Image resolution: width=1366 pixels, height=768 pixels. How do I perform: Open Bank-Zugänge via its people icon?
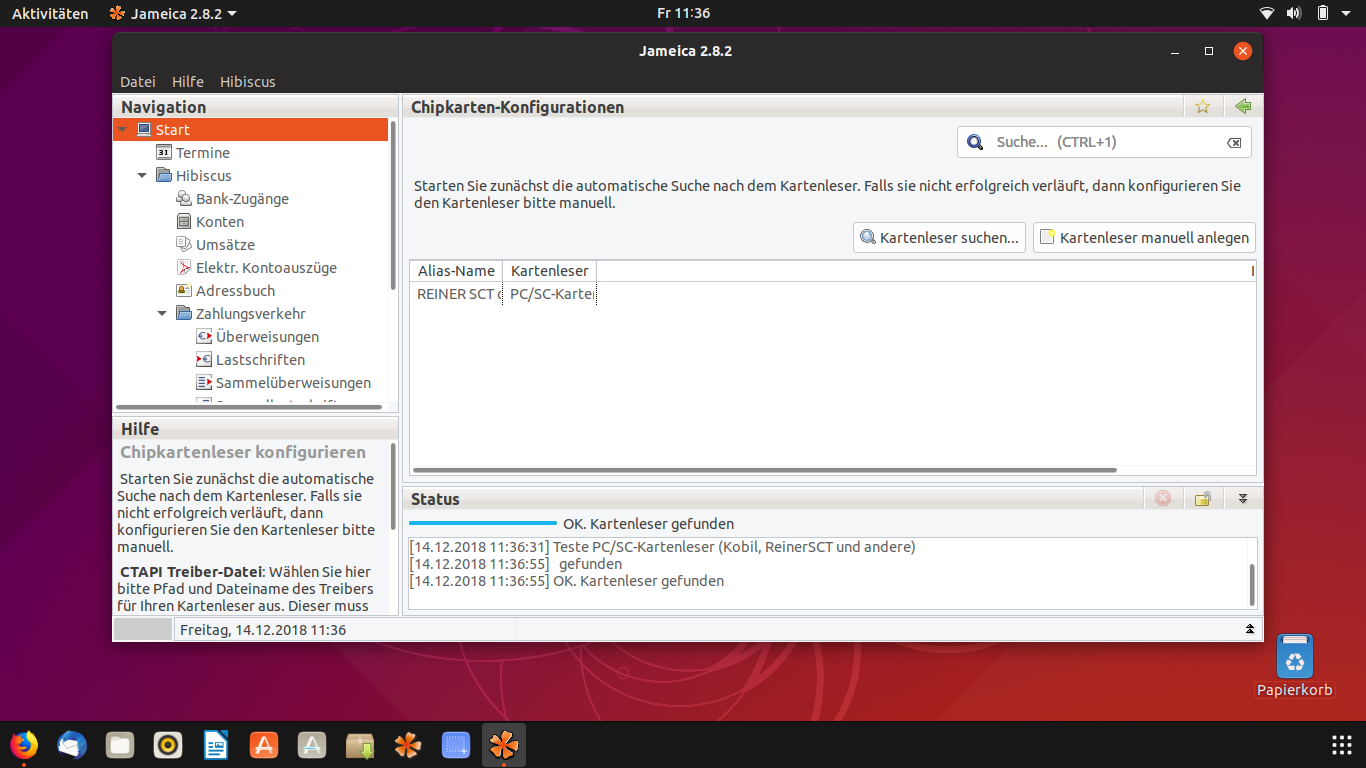(184, 199)
